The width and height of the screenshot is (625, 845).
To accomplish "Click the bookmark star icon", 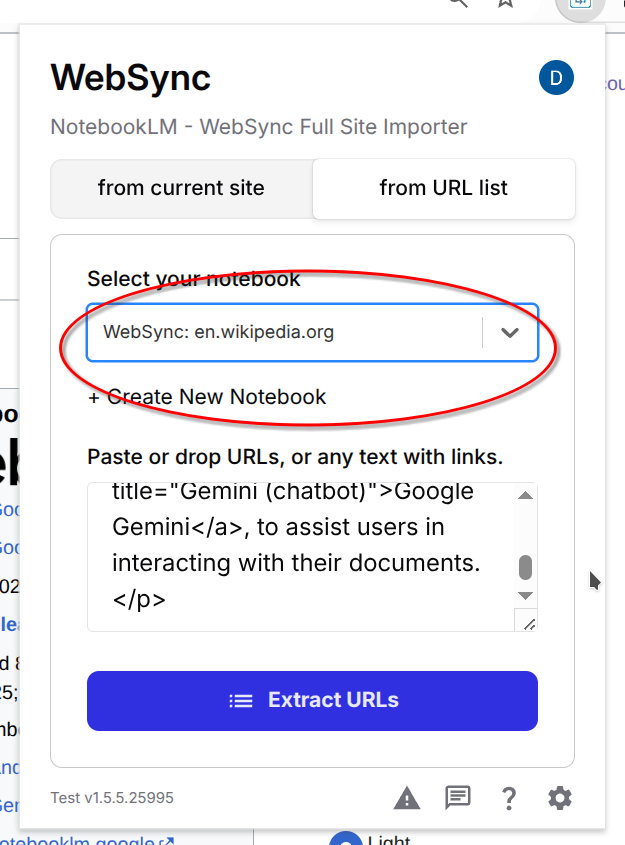I will click(x=505, y=4).
